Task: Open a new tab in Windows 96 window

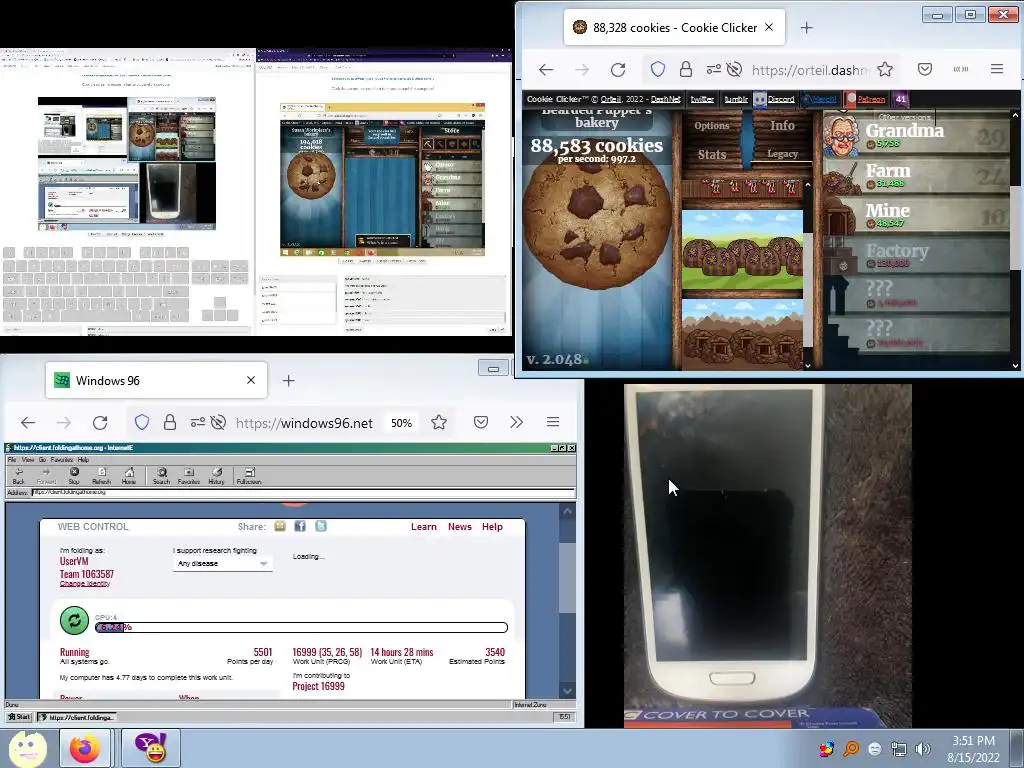Action: (x=289, y=380)
